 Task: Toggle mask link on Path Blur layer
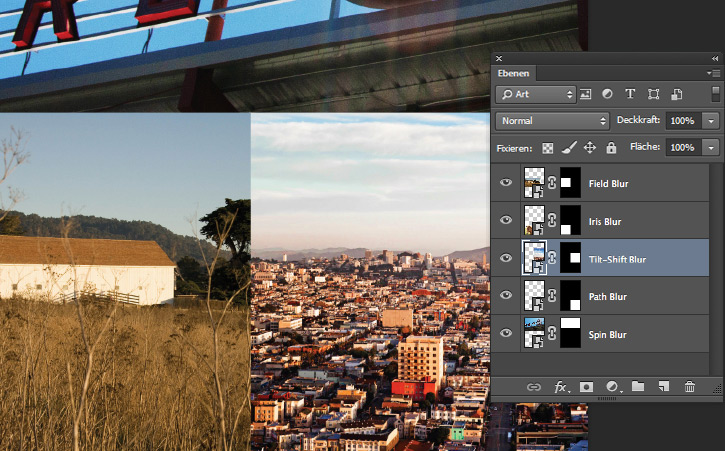point(552,296)
